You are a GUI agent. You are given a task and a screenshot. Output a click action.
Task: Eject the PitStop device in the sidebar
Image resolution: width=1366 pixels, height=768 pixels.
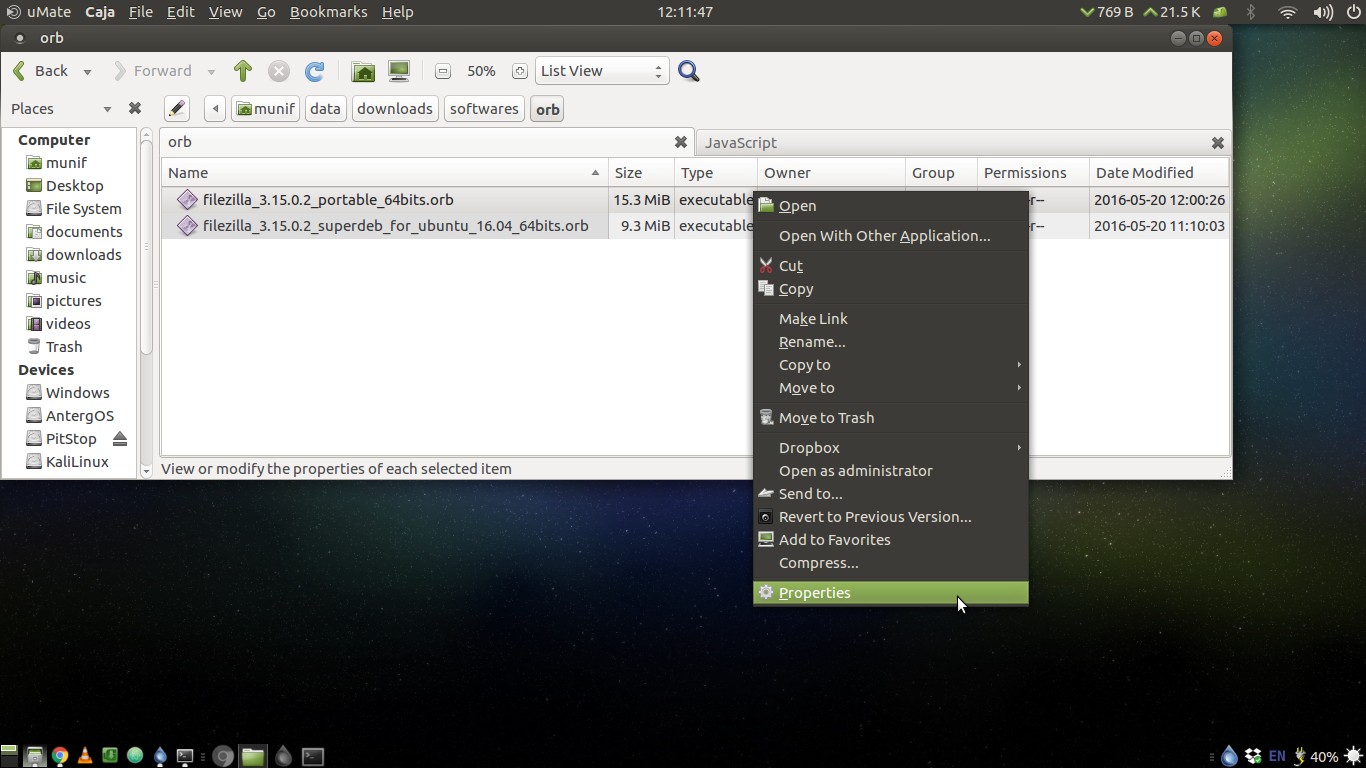coord(119,438)
